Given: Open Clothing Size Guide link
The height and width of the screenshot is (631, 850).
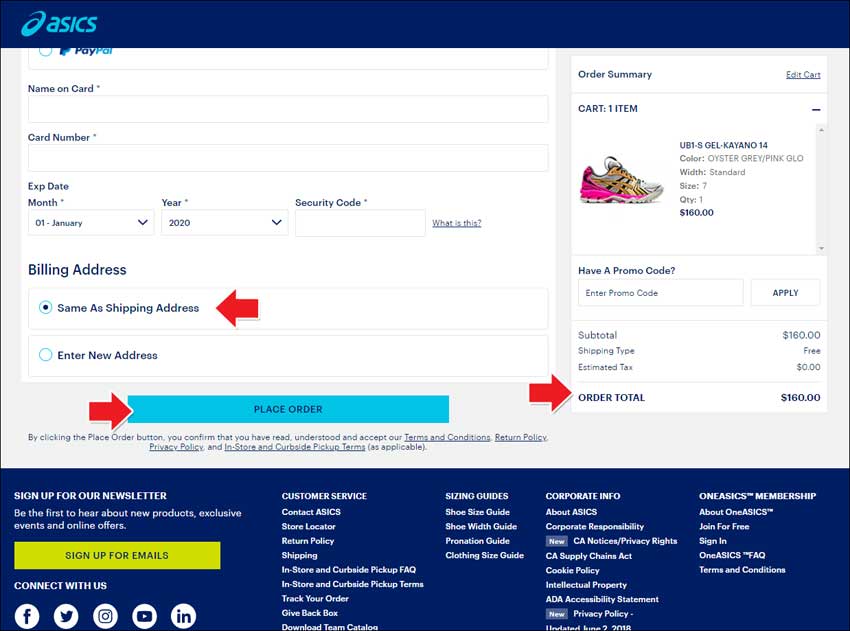Looking at the screenshot, I should [485, 555].
